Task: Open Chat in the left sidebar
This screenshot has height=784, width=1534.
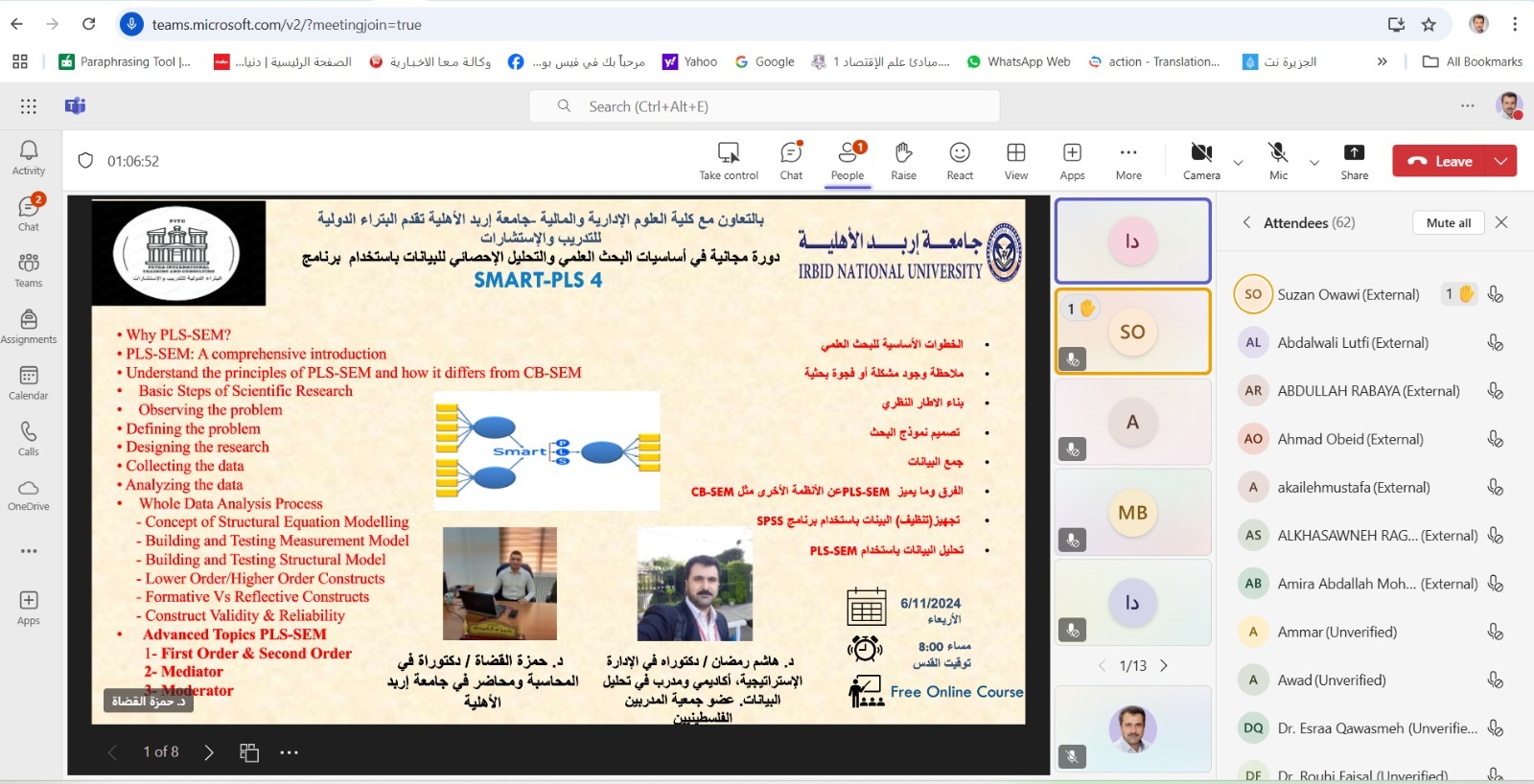Action: coord(29,214)
